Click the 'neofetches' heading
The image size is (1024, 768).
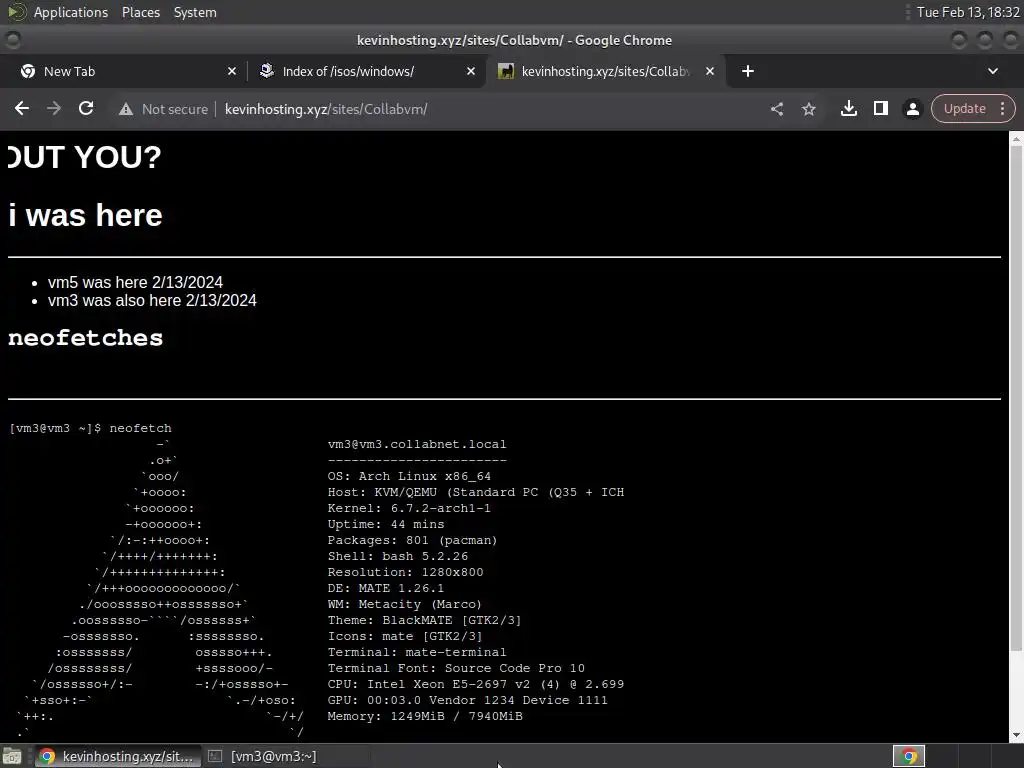86,338
